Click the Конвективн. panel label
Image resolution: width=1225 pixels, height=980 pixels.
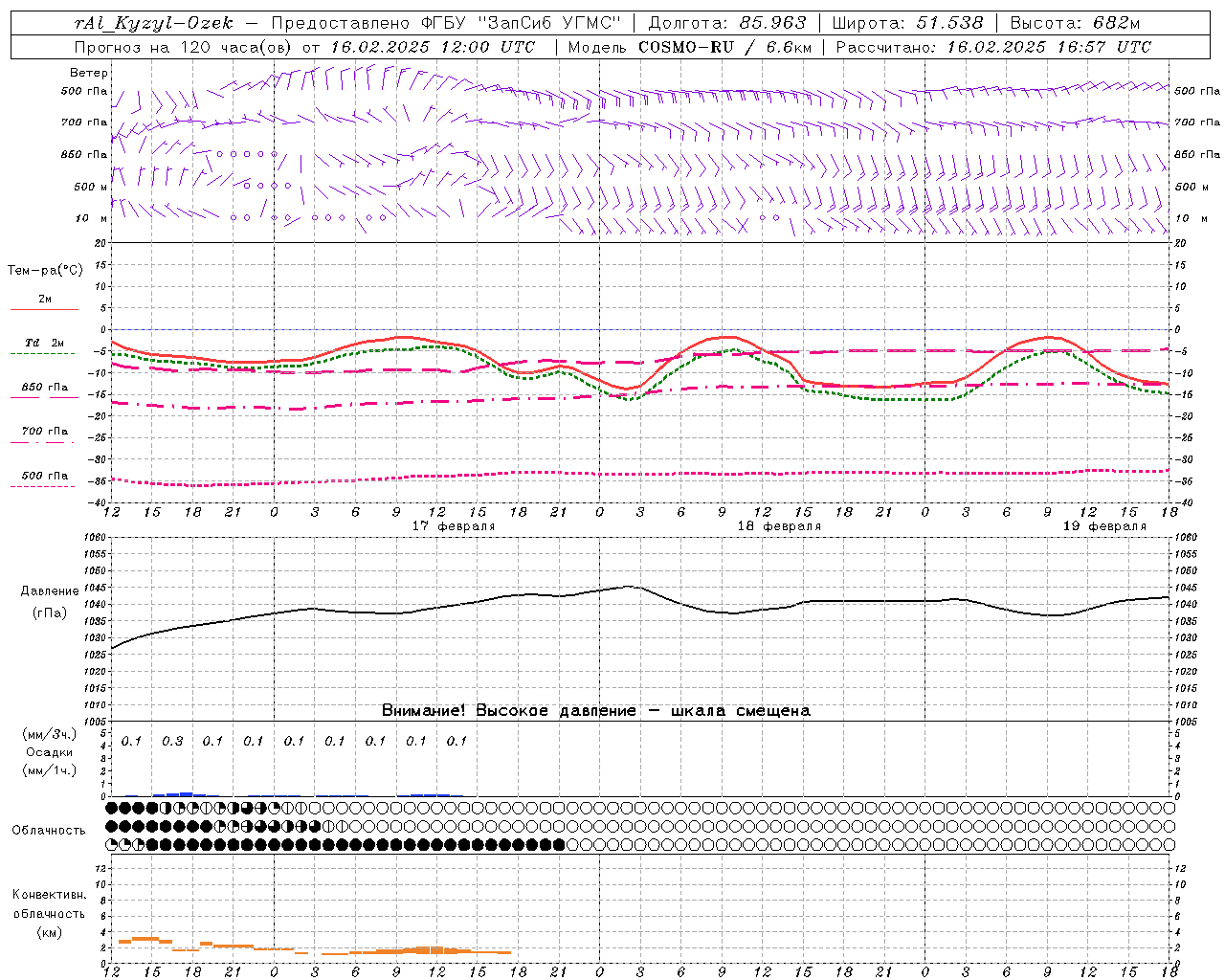(x=49, y=895)
